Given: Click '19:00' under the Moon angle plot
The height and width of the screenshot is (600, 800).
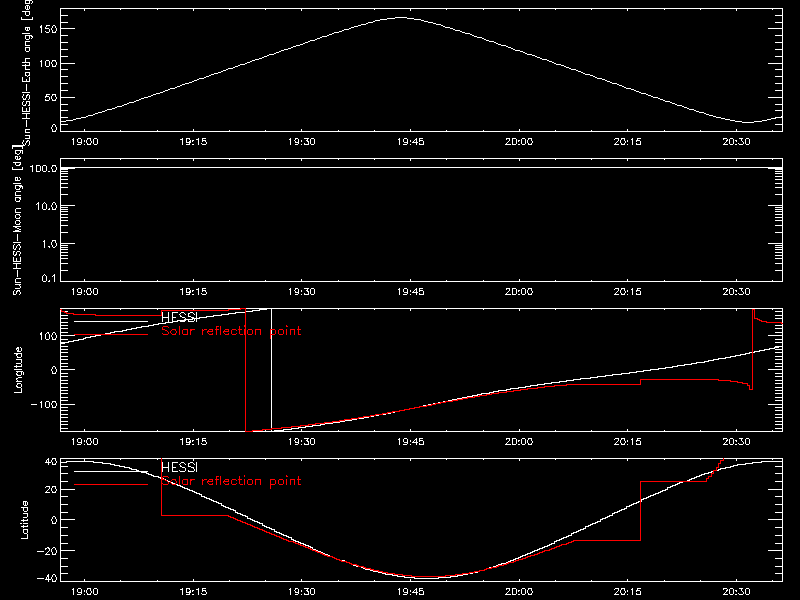Looking at the screenshot, I should point(84,292).
